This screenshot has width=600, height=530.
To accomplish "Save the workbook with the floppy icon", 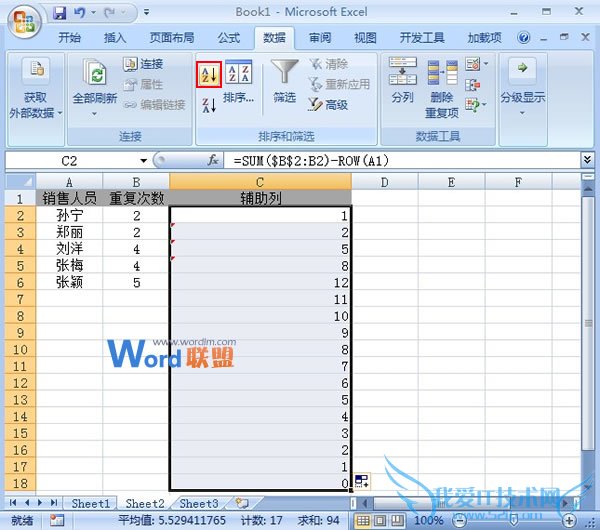I will click(59, 13).
